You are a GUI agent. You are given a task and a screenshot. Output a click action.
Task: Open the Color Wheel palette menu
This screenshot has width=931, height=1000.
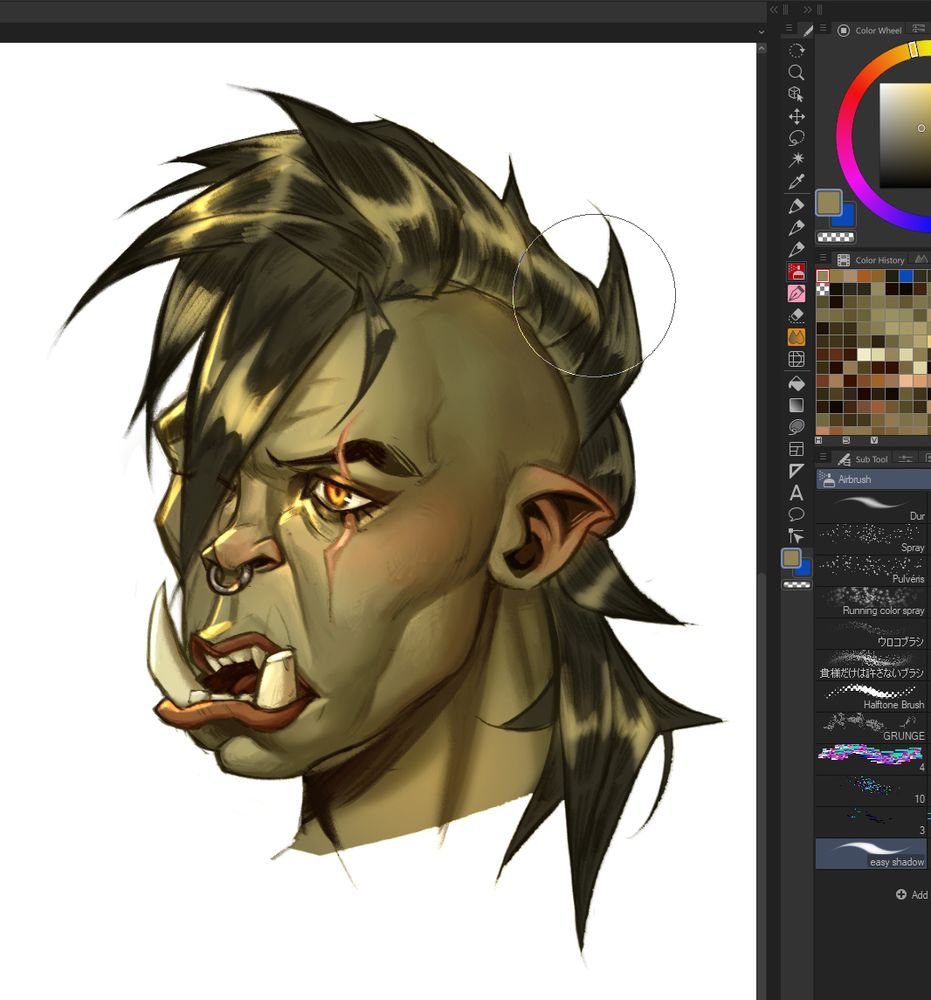click(x=823, y=28)
